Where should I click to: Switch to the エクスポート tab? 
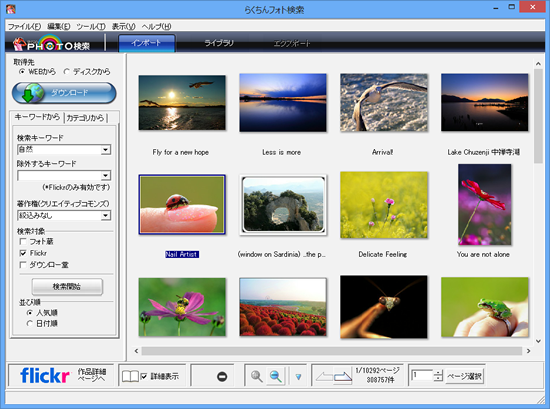tap(292, 43)
